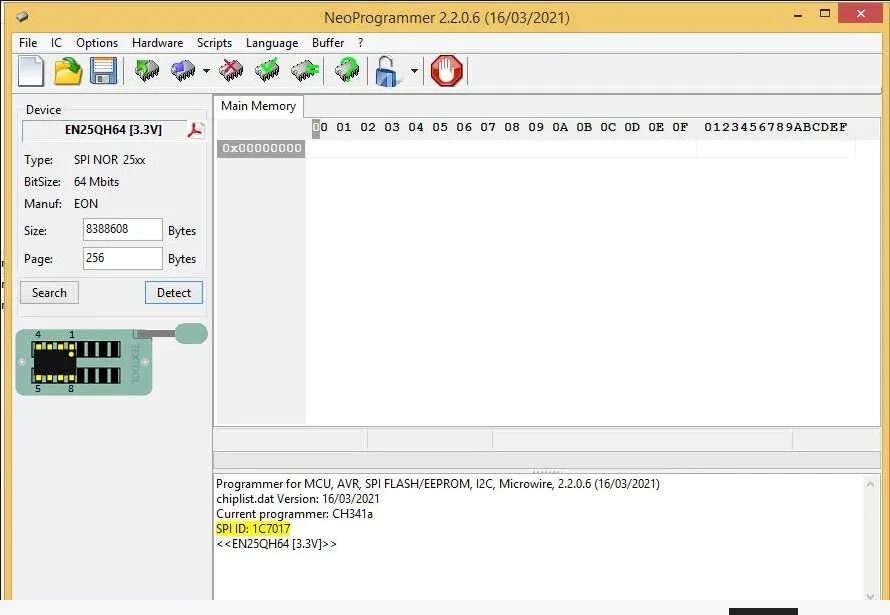Screen dimensions: 890x615
Task: Click the first hex cell at column 00
Action: [x=320, y=148]
